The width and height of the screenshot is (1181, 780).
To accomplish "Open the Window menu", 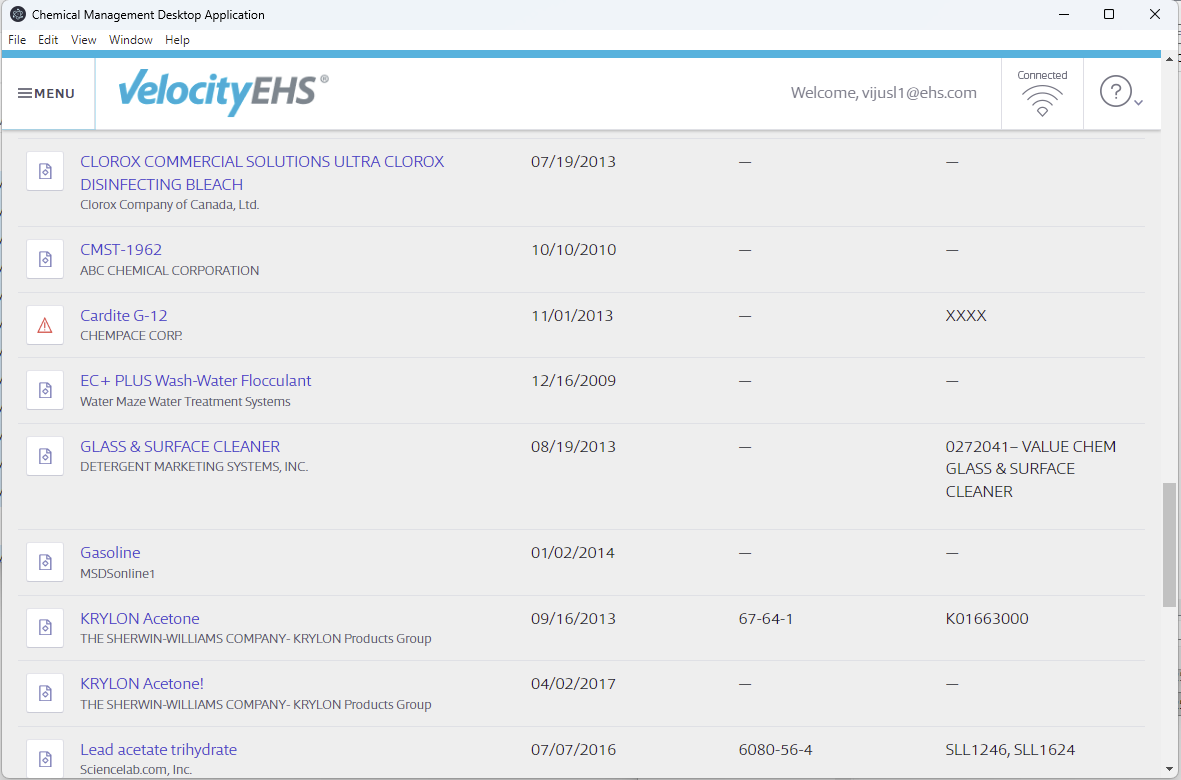I will [131, 40].
